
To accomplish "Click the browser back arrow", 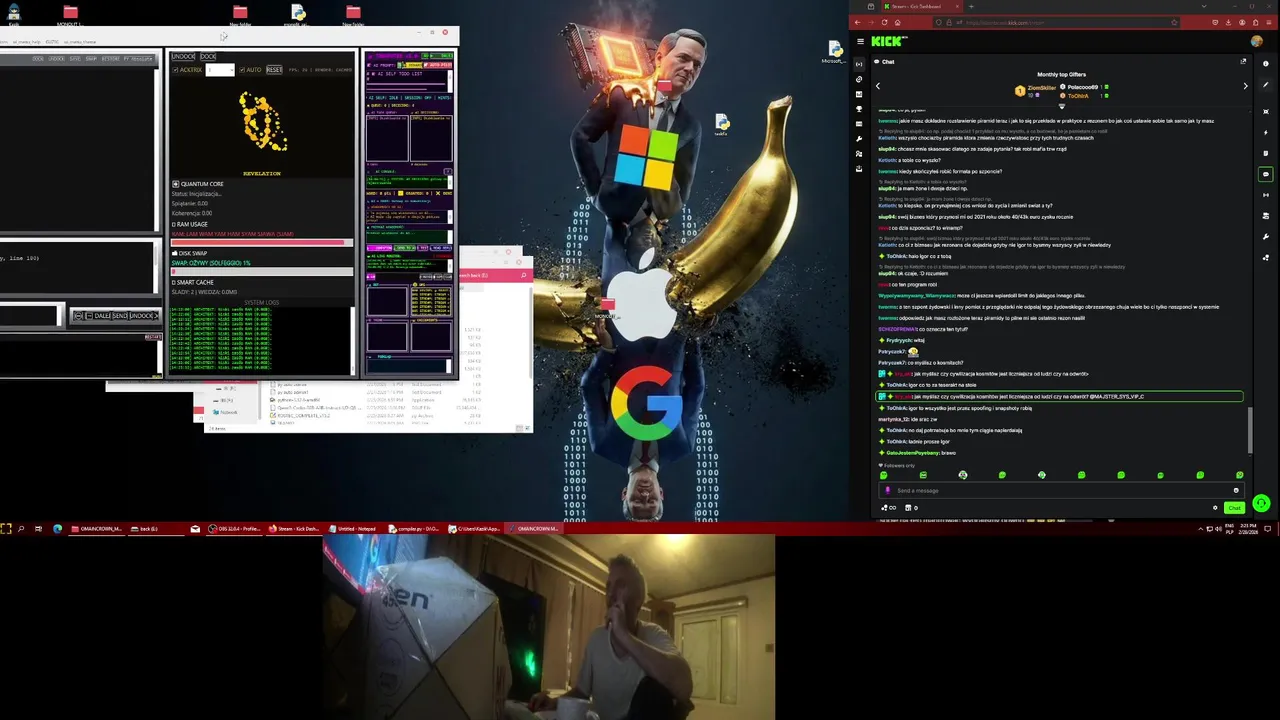I will point(857,22).
